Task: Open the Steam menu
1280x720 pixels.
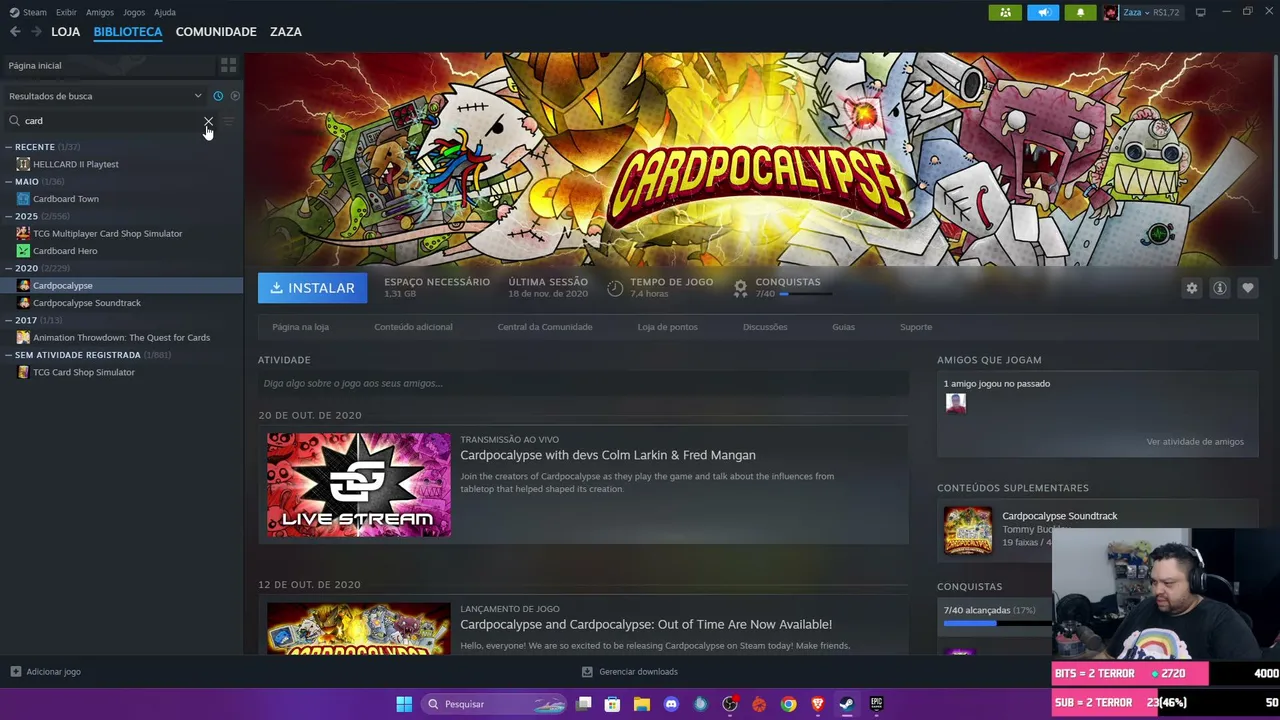Action: tap(29, 12)
